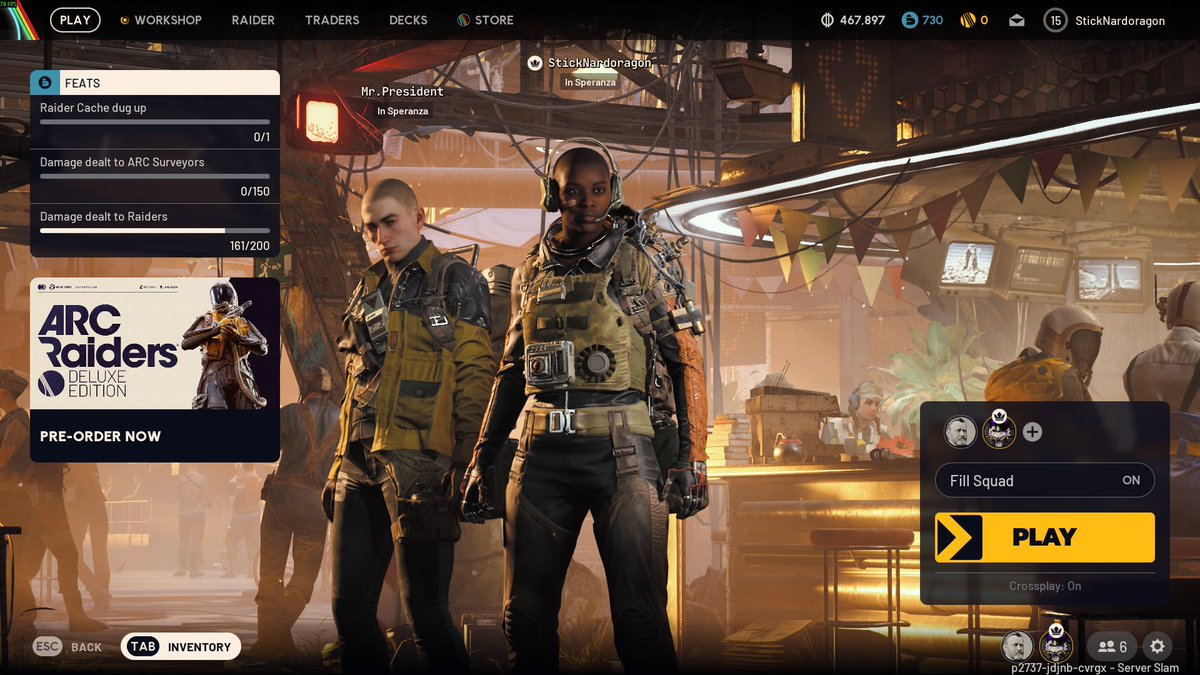Open StickNardoragon profile name in top bar
The width and height of the screenshot is (1200, 675).
click(x=1120, y=20)
